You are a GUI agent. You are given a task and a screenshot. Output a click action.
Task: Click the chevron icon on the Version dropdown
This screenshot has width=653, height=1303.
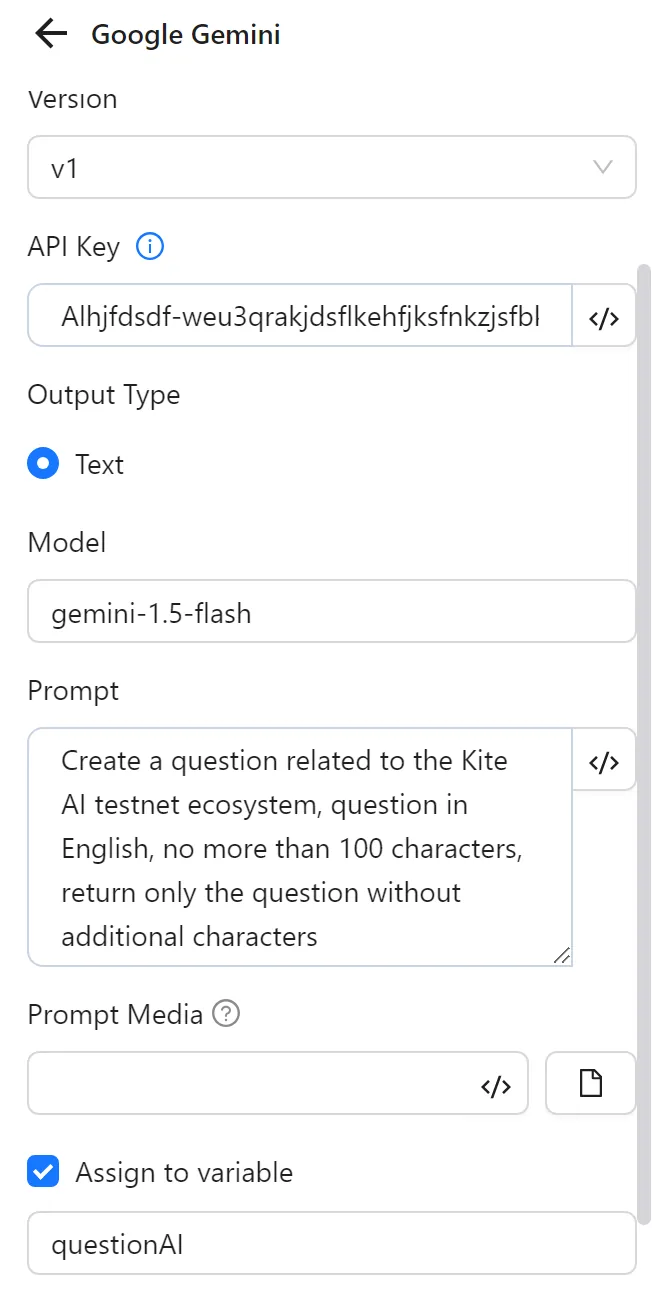[604, 167]
